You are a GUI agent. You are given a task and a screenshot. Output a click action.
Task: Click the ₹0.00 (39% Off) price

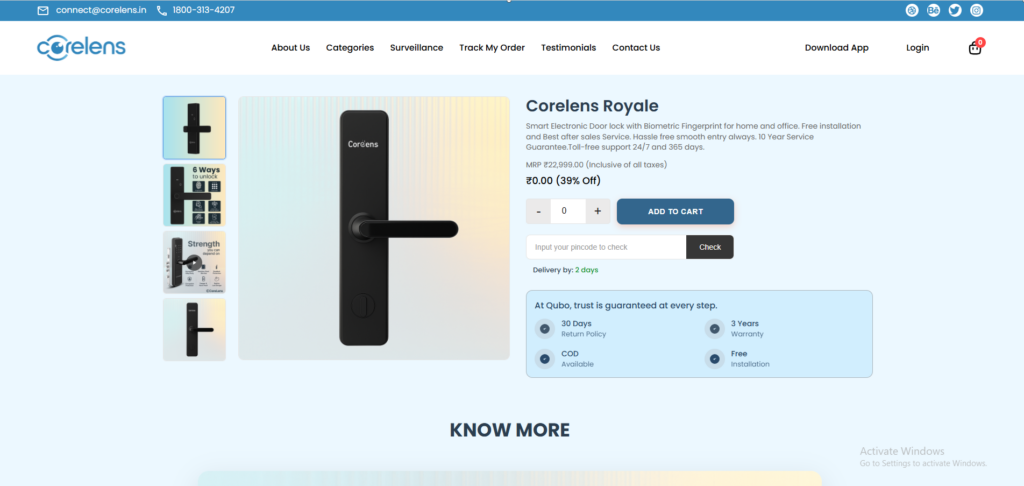[563, 180]
